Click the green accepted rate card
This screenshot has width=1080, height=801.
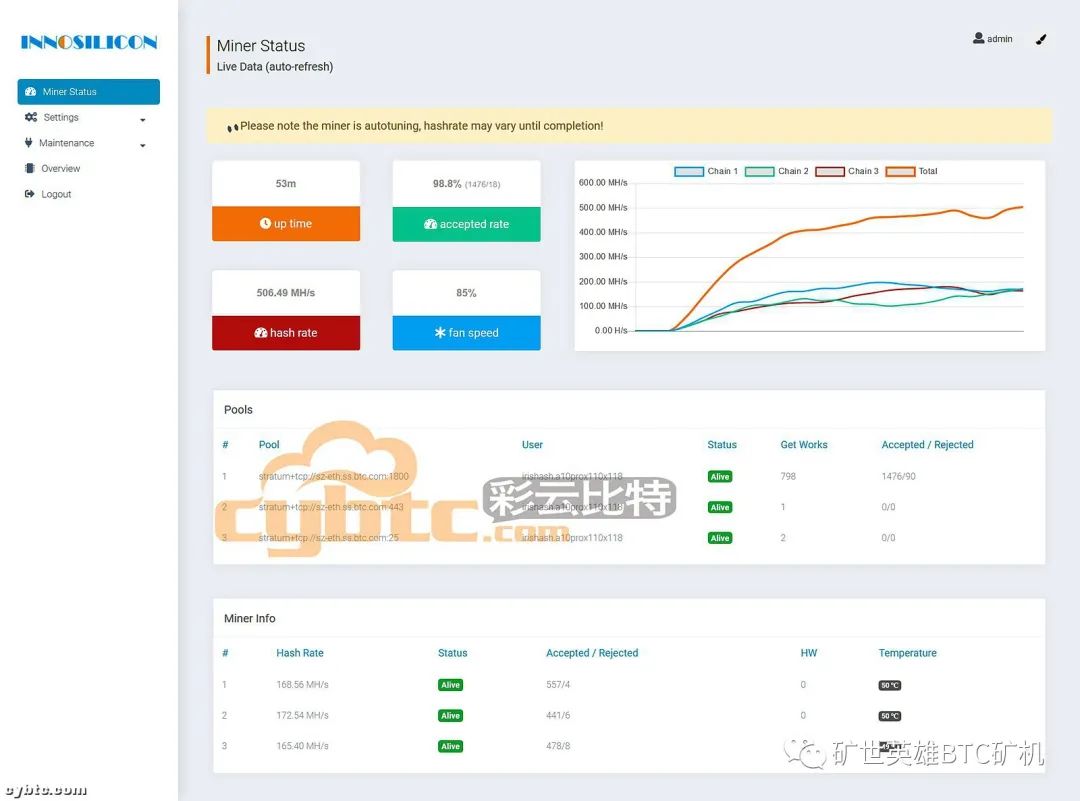[x=466, y=224]
